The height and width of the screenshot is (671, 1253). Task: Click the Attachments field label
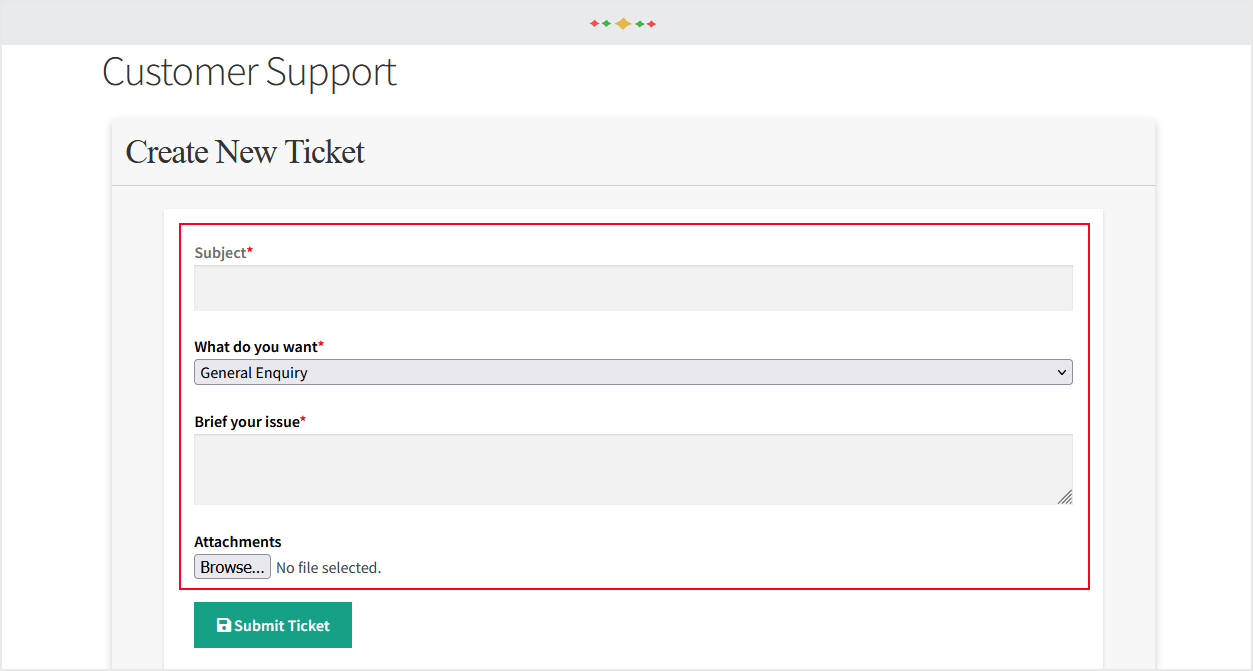click(x=237, y=541)
